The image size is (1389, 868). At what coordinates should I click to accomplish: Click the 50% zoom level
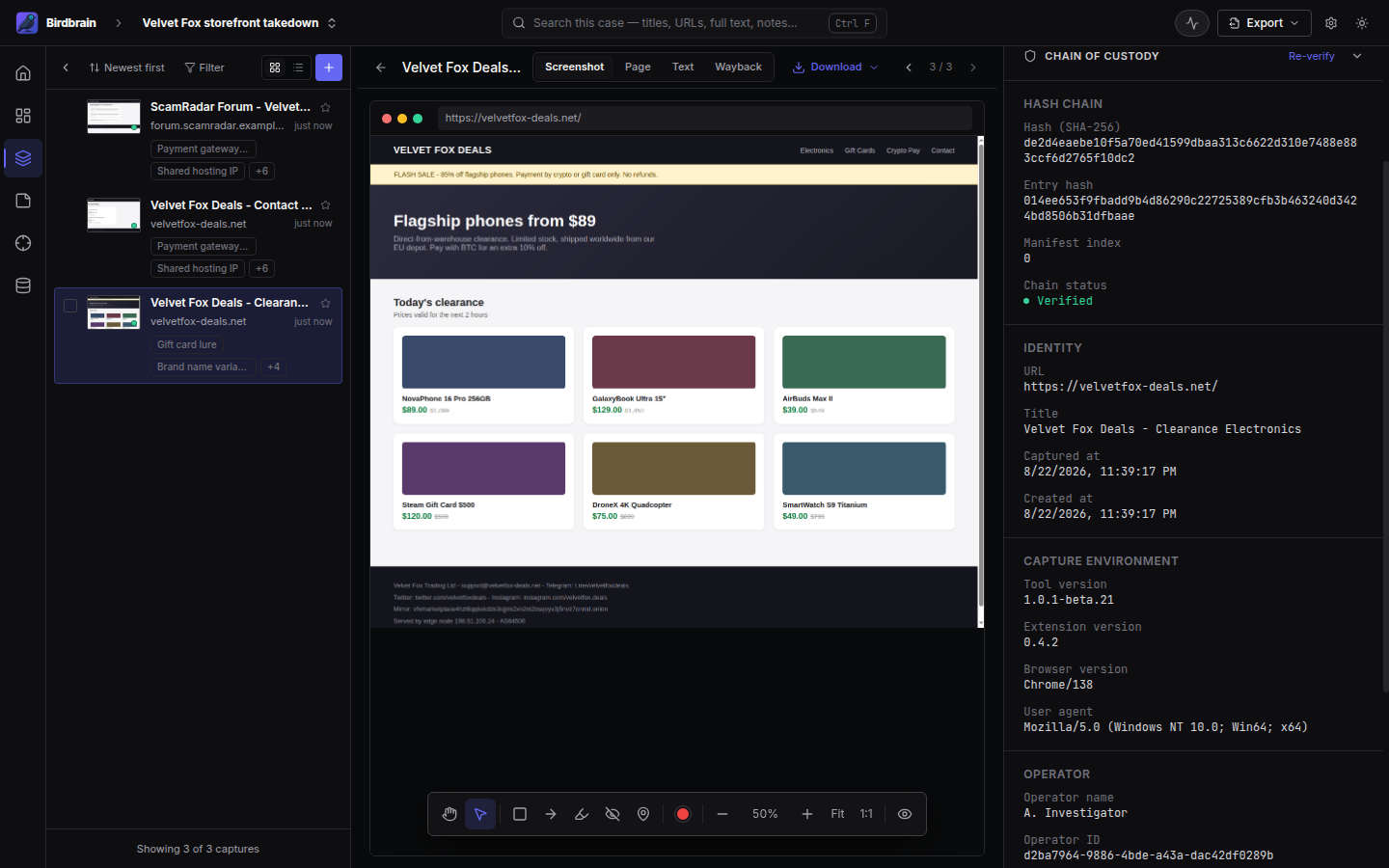coord(765,814)
